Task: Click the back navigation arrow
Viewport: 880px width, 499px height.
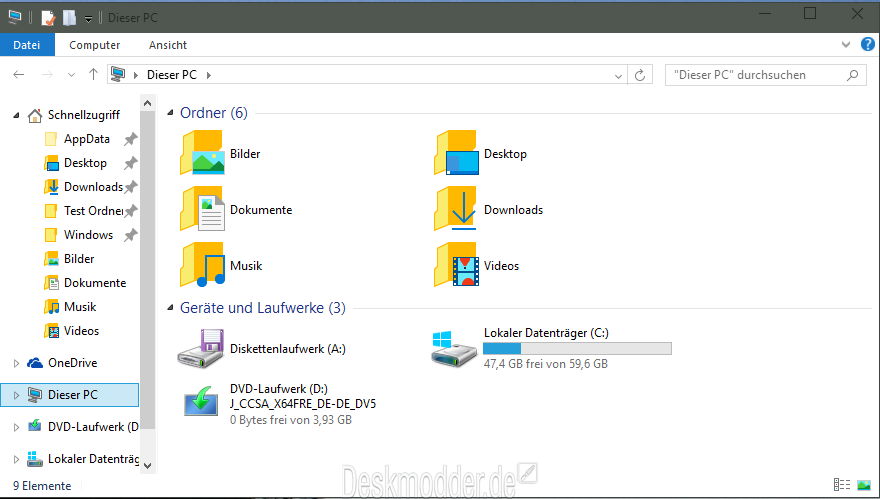Action: pyautogui.click(x=19, y=74)
